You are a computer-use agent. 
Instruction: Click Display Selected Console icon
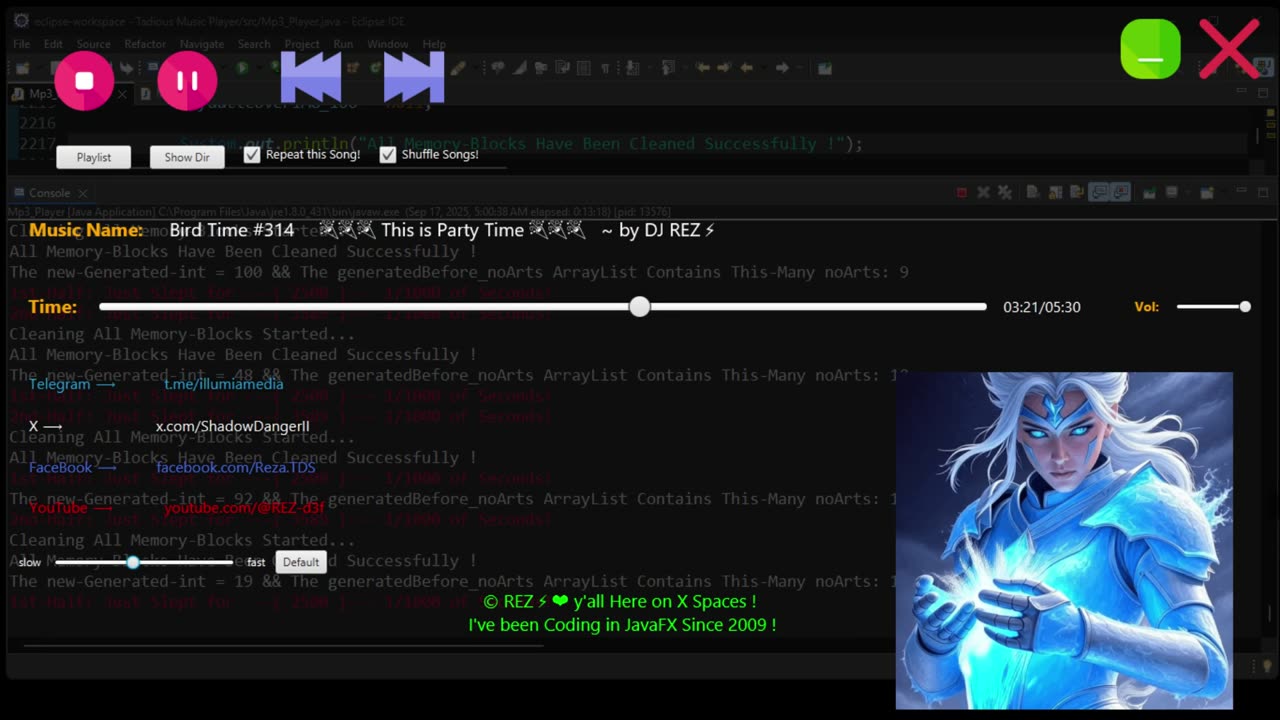(x=1171, y=192)
